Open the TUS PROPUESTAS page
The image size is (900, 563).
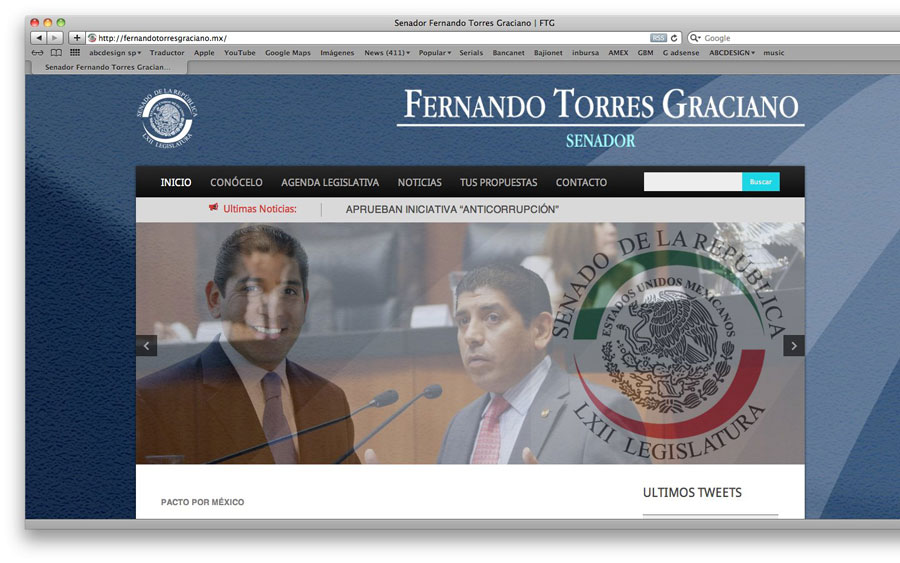[498, 183]
